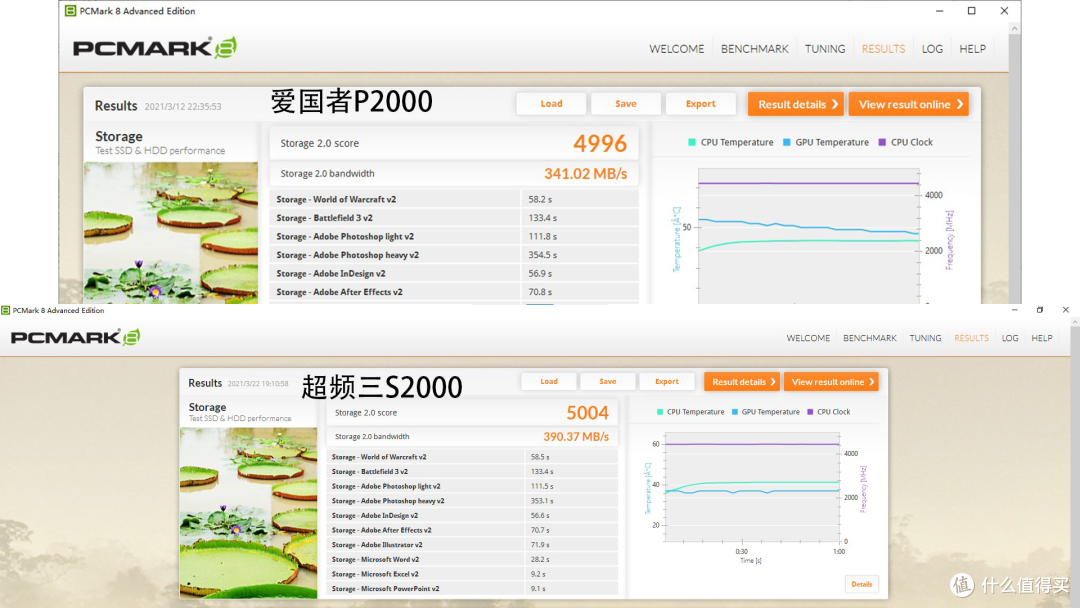Click top window vertical scrollbar up arrow
The image size is (1080, 608).
click(1015, 28)
